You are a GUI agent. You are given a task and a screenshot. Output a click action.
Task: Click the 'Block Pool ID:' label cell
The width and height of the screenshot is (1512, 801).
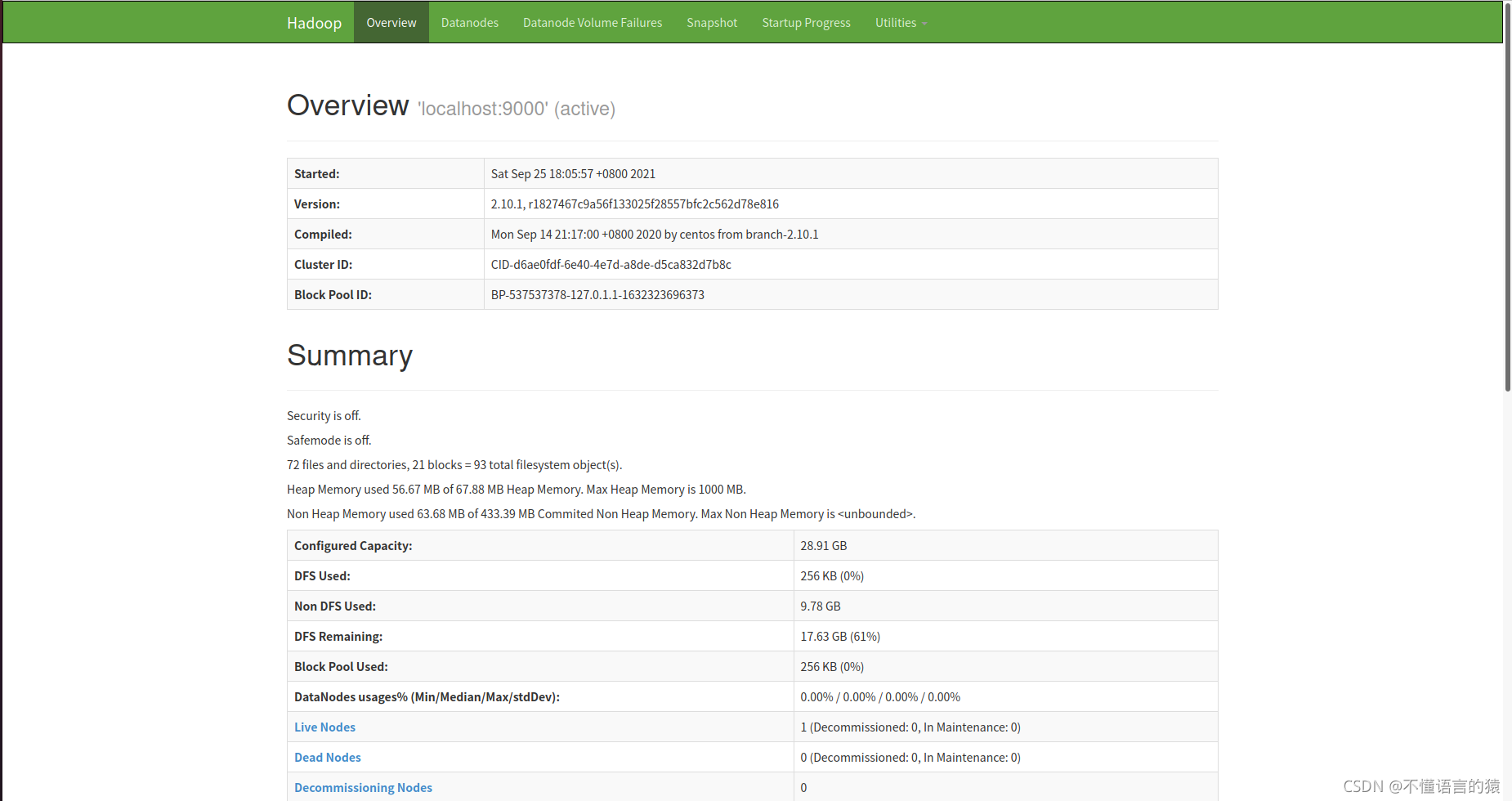pyautogui.click(x=386, y=295)
